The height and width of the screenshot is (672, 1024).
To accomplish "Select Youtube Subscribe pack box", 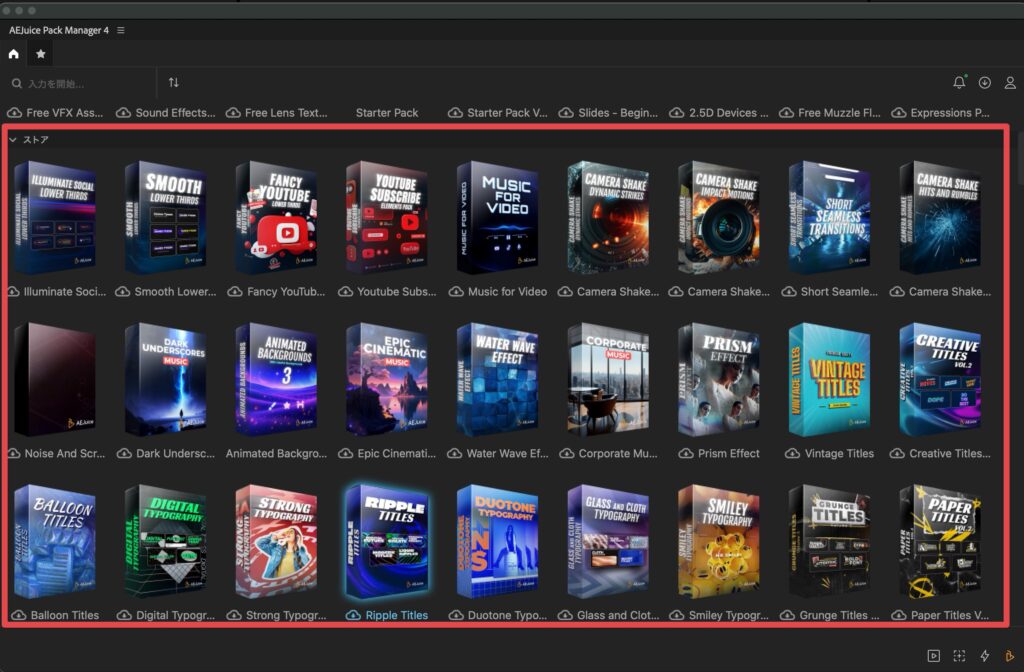I will click(387, 217).
